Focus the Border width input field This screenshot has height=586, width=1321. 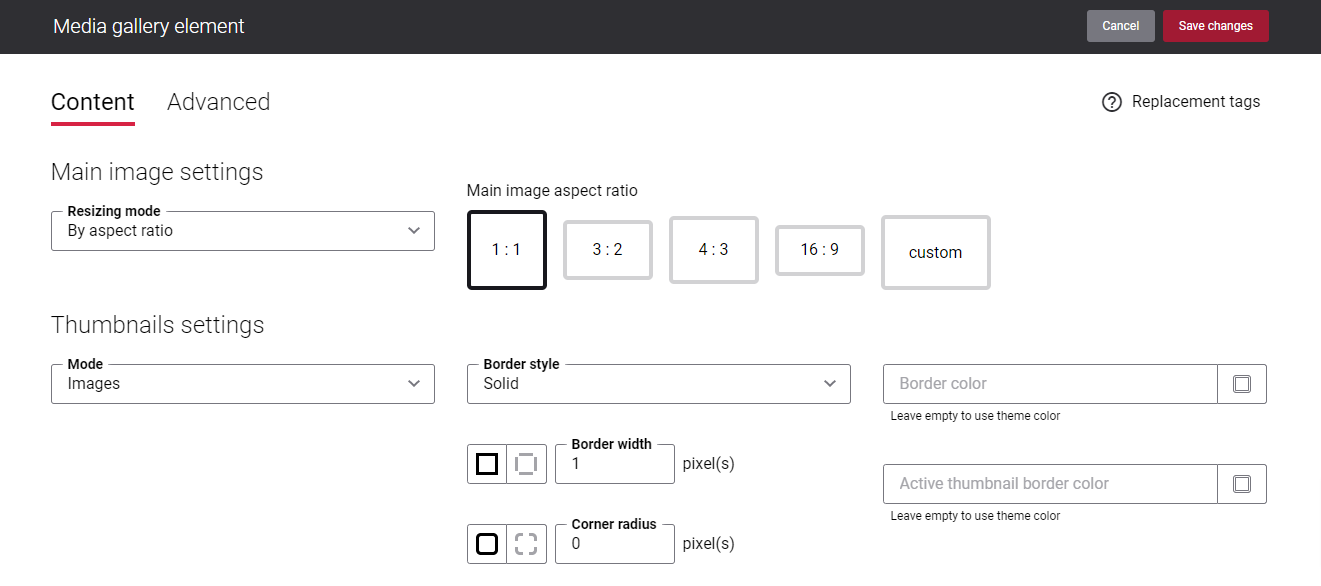pos(615,464)
